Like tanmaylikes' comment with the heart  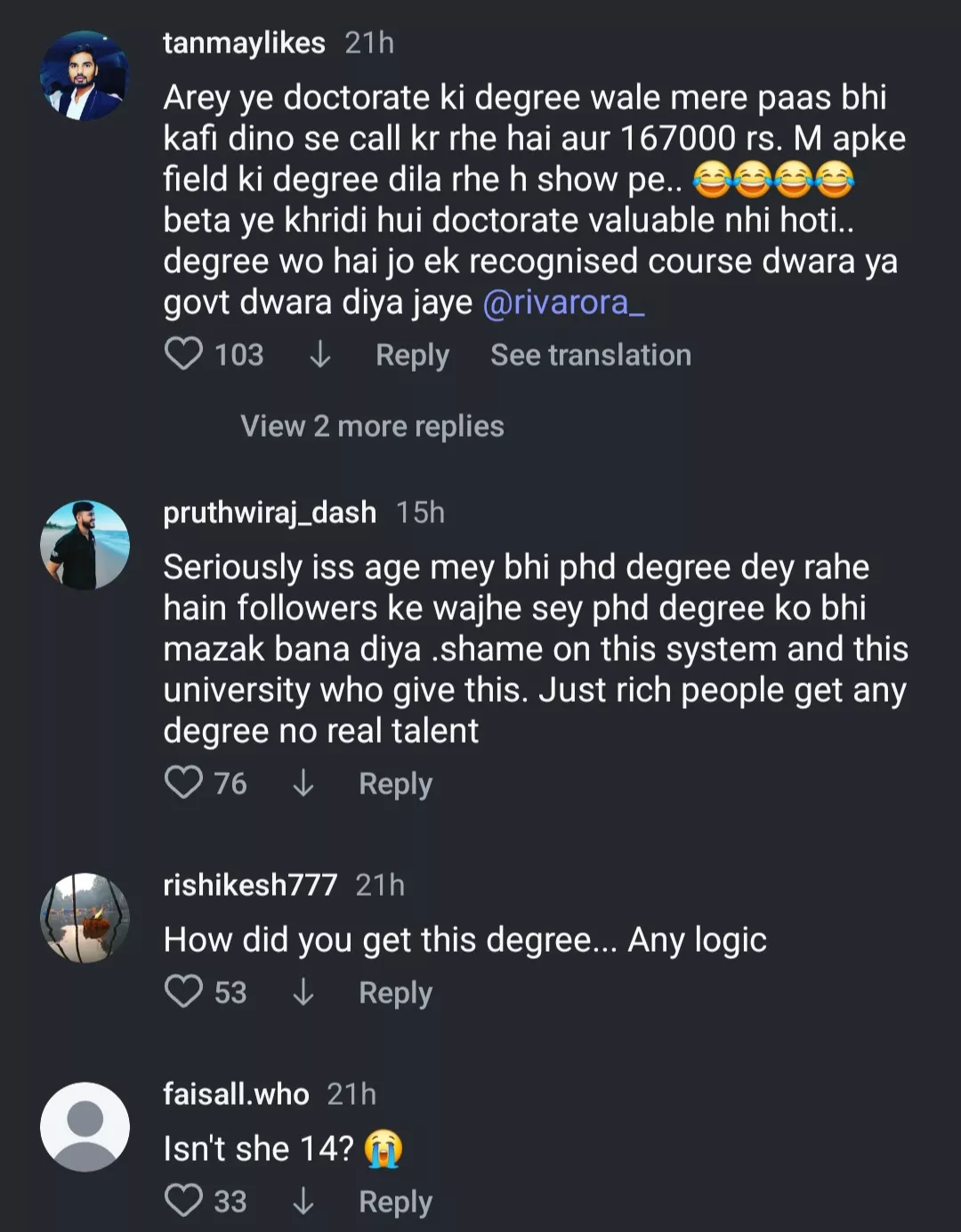184,354
